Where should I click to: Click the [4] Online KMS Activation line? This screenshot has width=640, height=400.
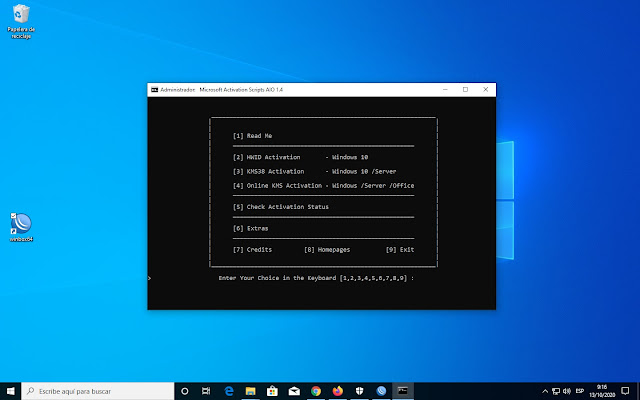(323, 186)
